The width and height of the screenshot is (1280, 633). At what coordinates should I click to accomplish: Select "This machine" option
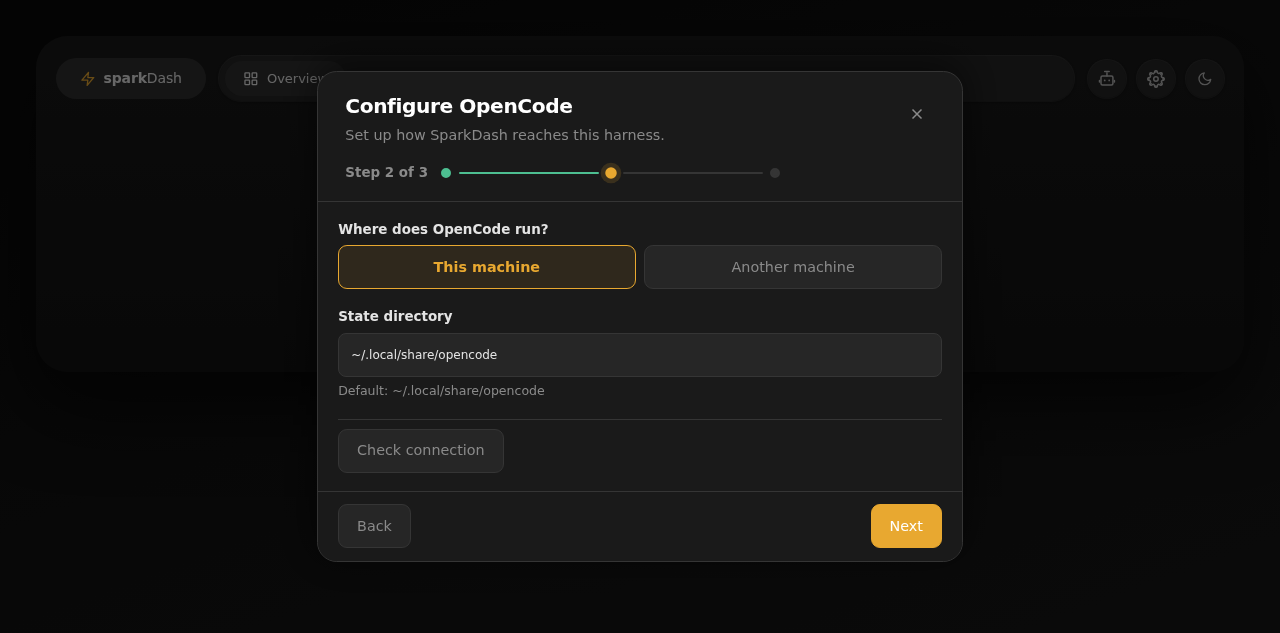tap(487, 267)
